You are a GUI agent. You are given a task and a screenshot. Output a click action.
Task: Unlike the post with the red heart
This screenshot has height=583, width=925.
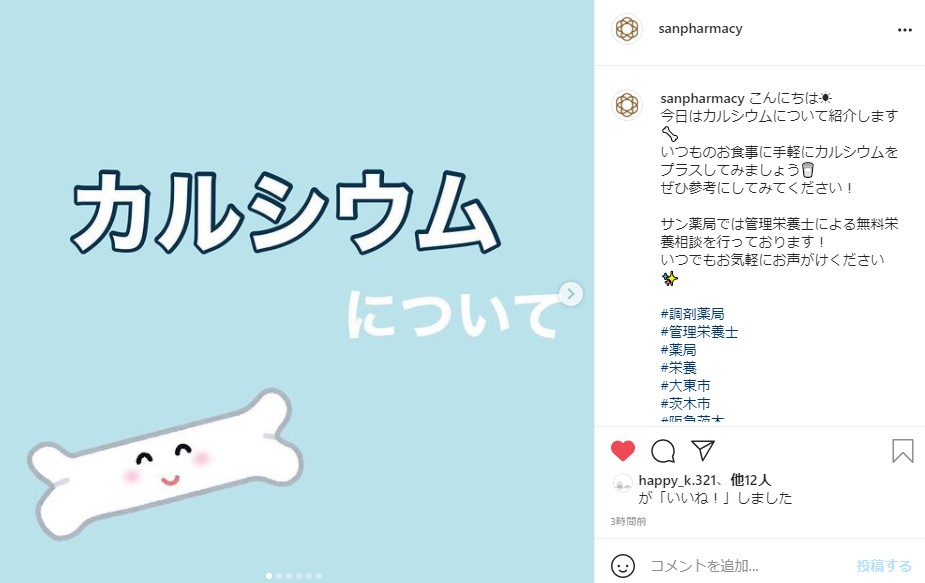[x=622, y=451]
